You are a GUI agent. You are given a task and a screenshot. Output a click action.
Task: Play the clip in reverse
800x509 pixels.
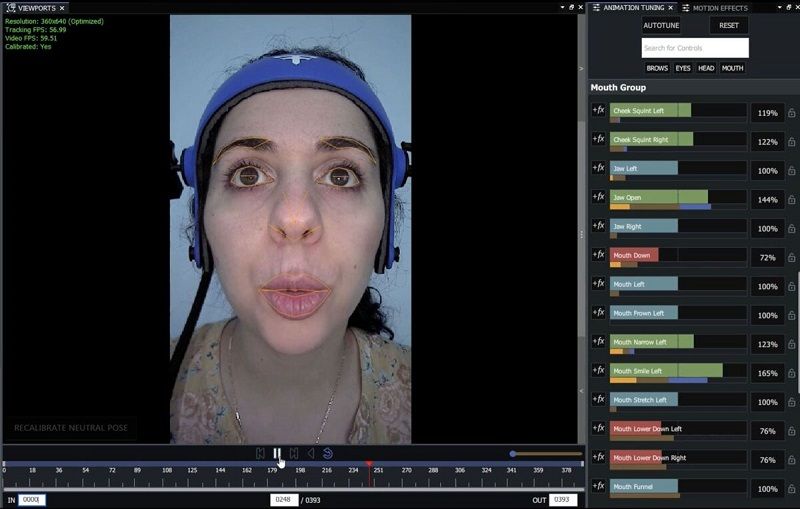coord(311,453)
